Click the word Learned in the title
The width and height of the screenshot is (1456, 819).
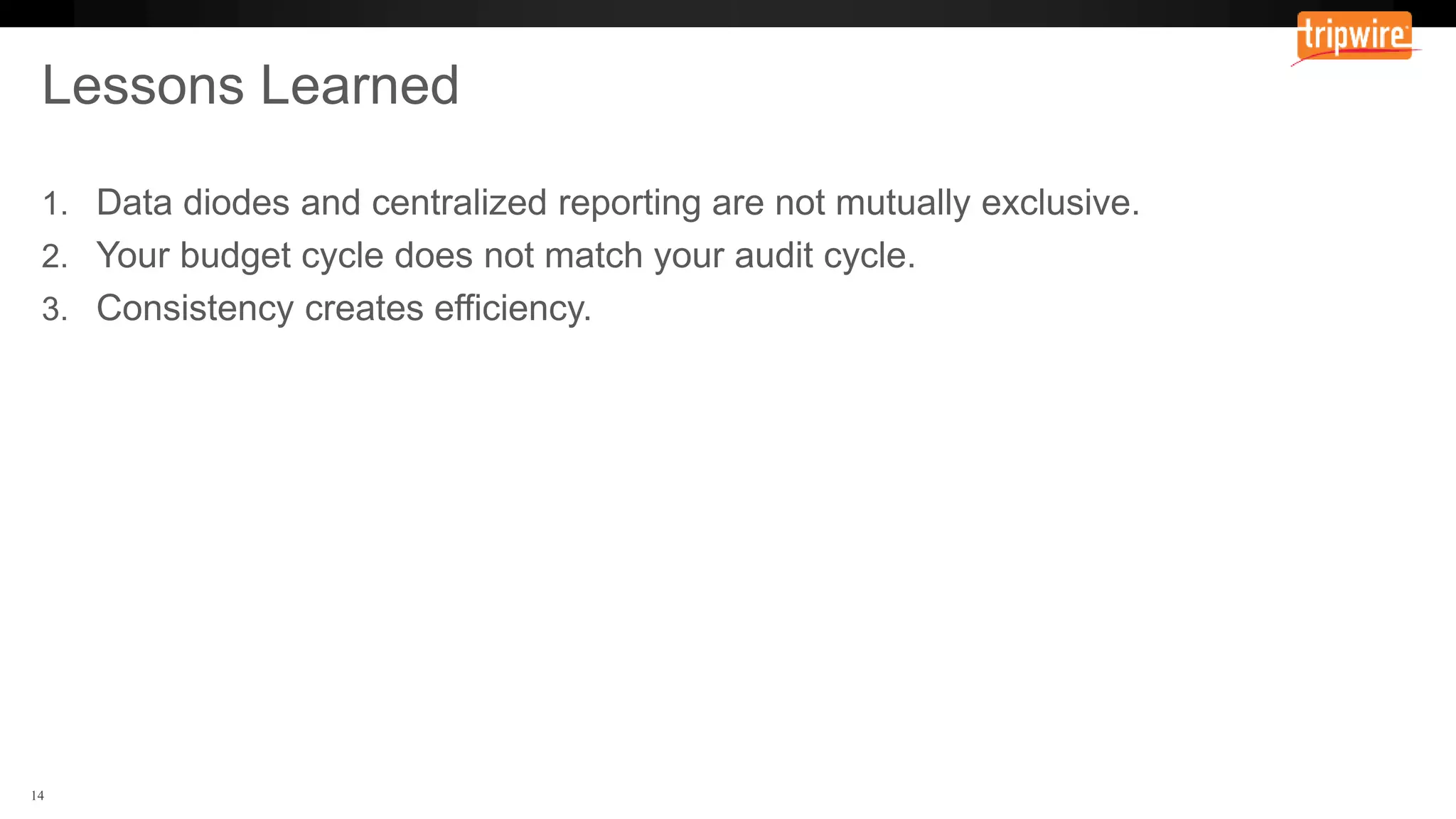coord(359,85)
